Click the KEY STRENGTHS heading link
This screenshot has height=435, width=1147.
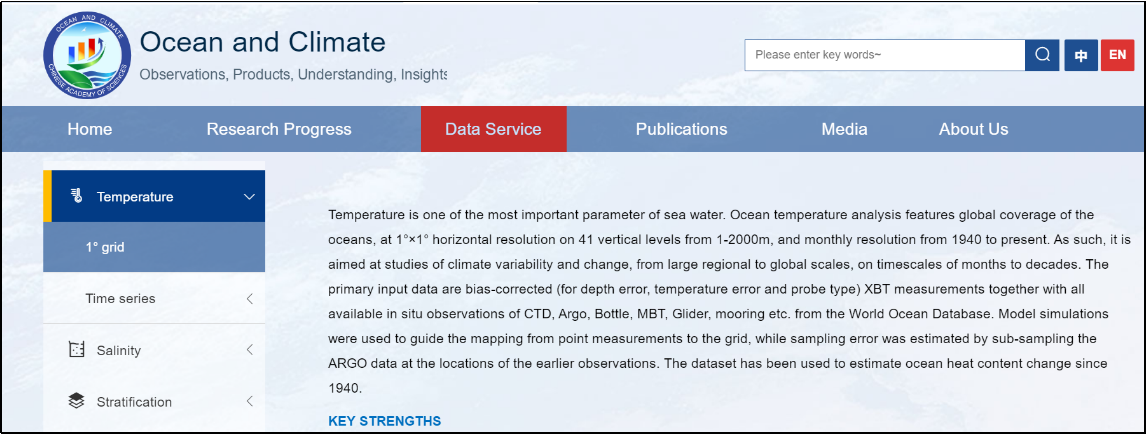[385, 421]
